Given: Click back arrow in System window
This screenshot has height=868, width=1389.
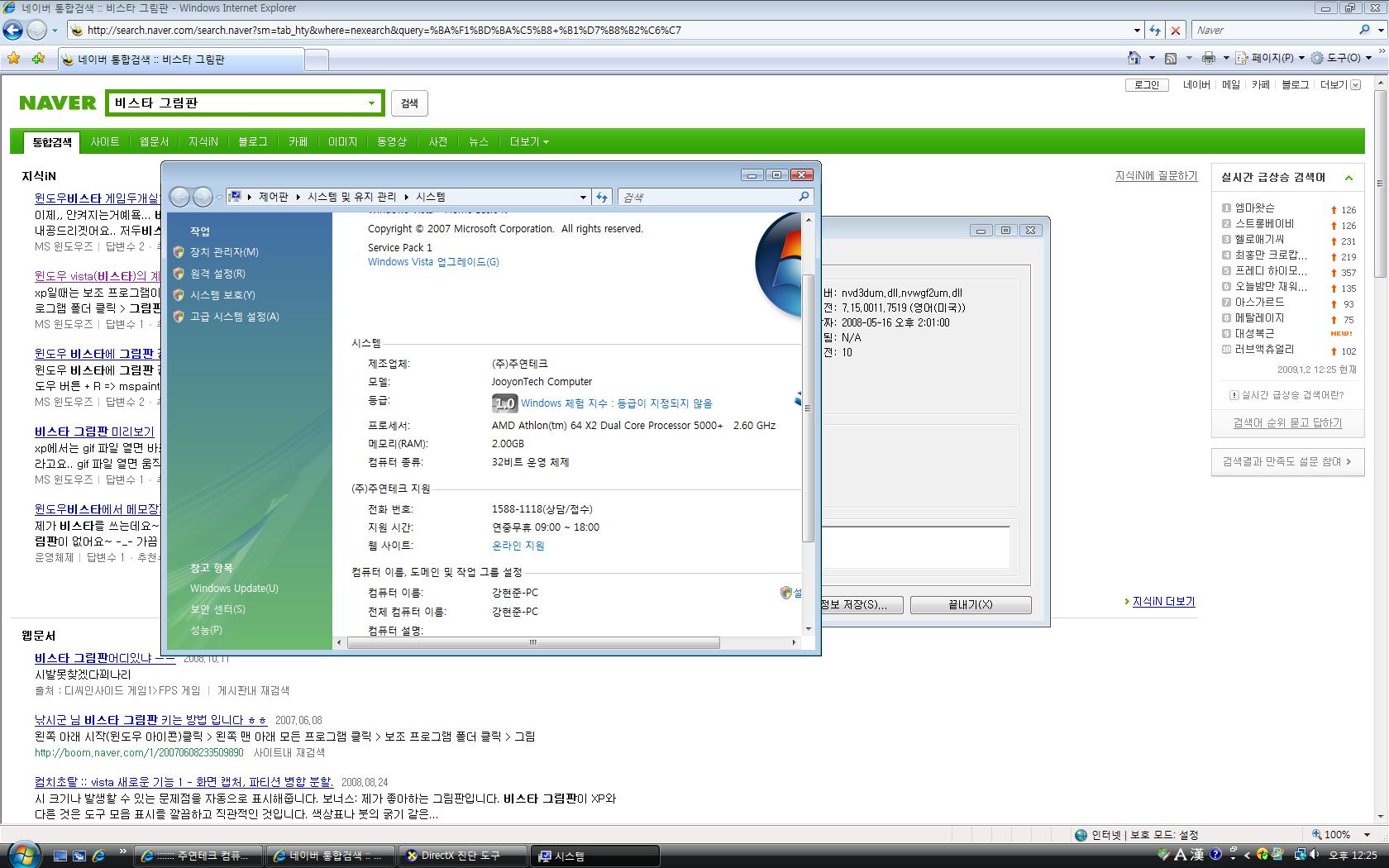Looking at the screenshot, I should point(179,197).
